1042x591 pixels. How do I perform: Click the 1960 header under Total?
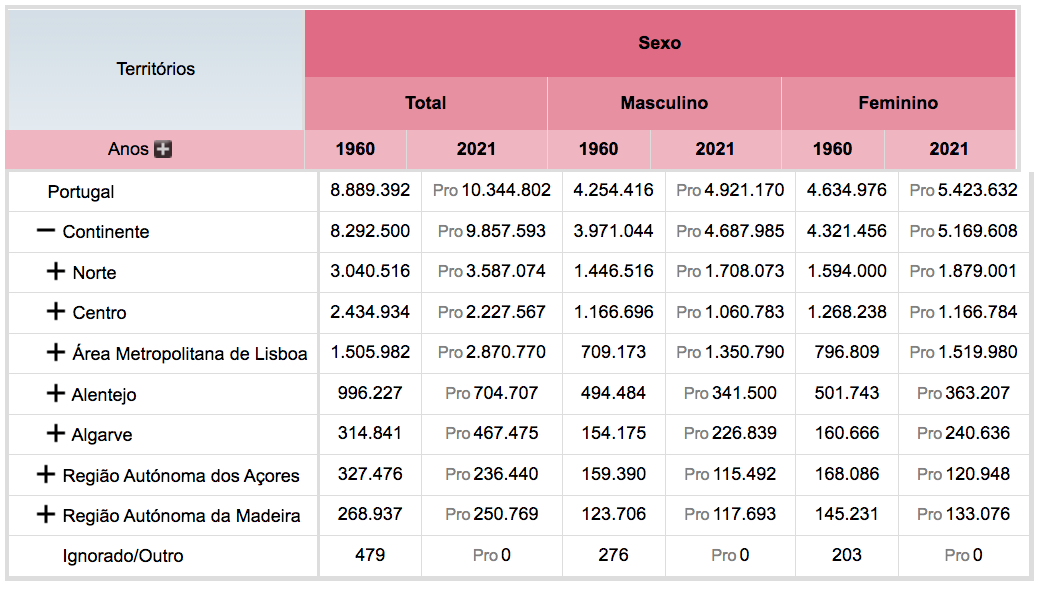[x=355, y=149]
